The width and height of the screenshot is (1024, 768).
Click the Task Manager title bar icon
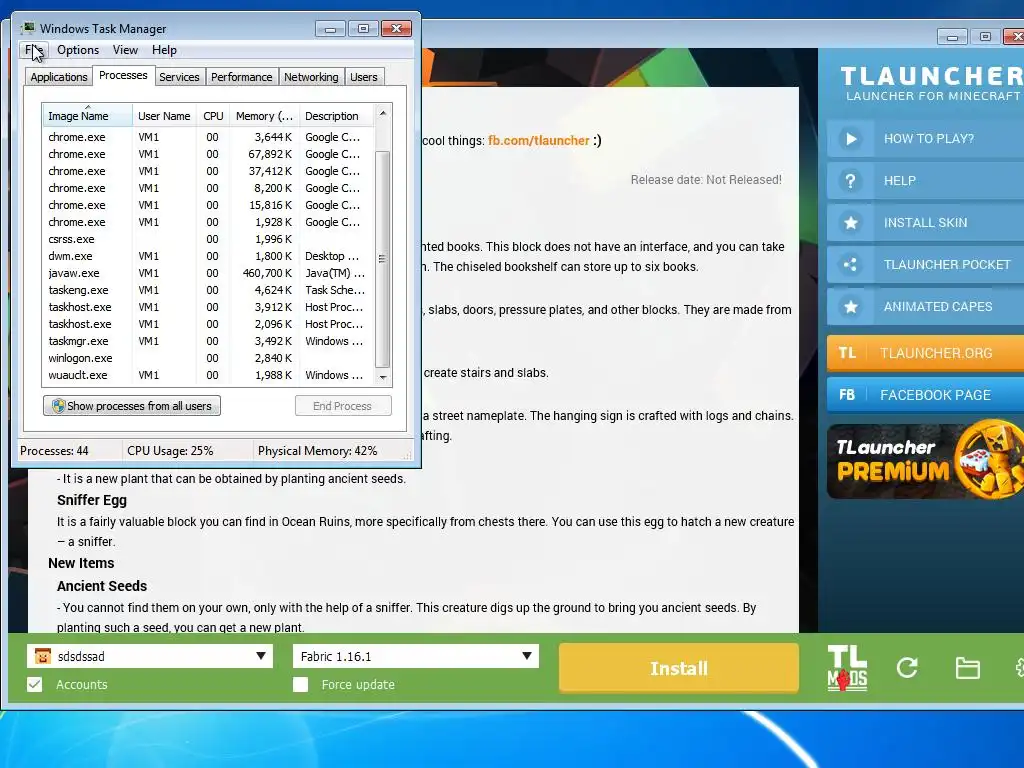(28, 28)
